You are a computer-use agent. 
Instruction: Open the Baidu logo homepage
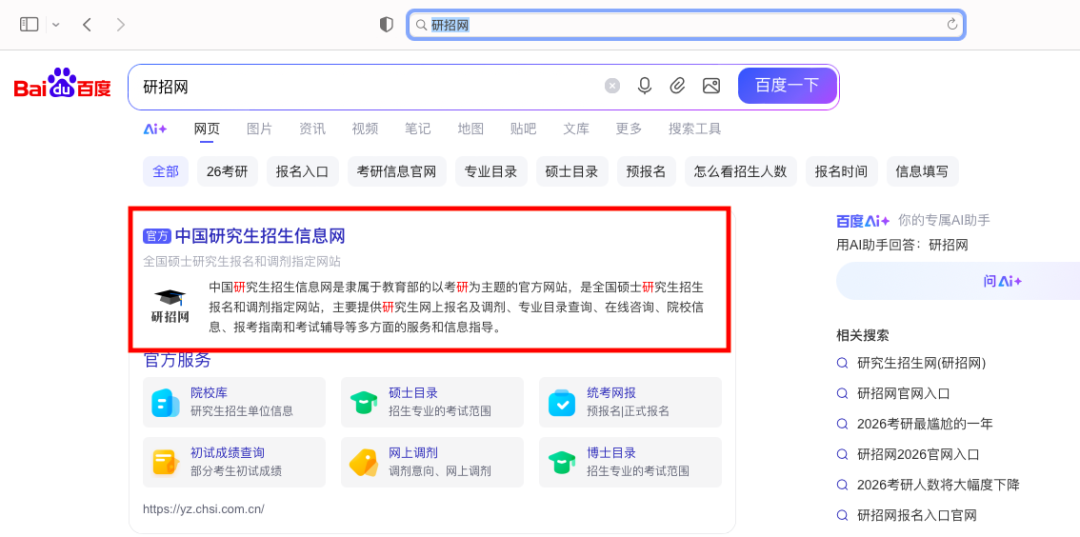click(x=62, y=85)
